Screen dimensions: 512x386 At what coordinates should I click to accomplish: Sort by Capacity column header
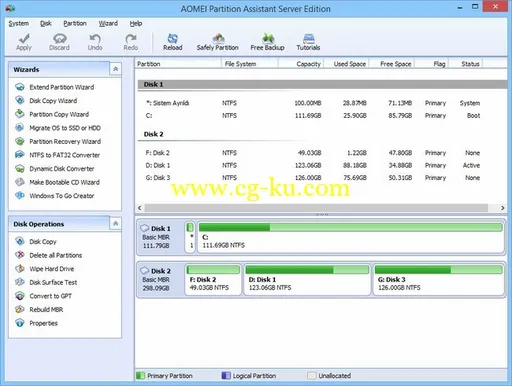click(301, 64)
